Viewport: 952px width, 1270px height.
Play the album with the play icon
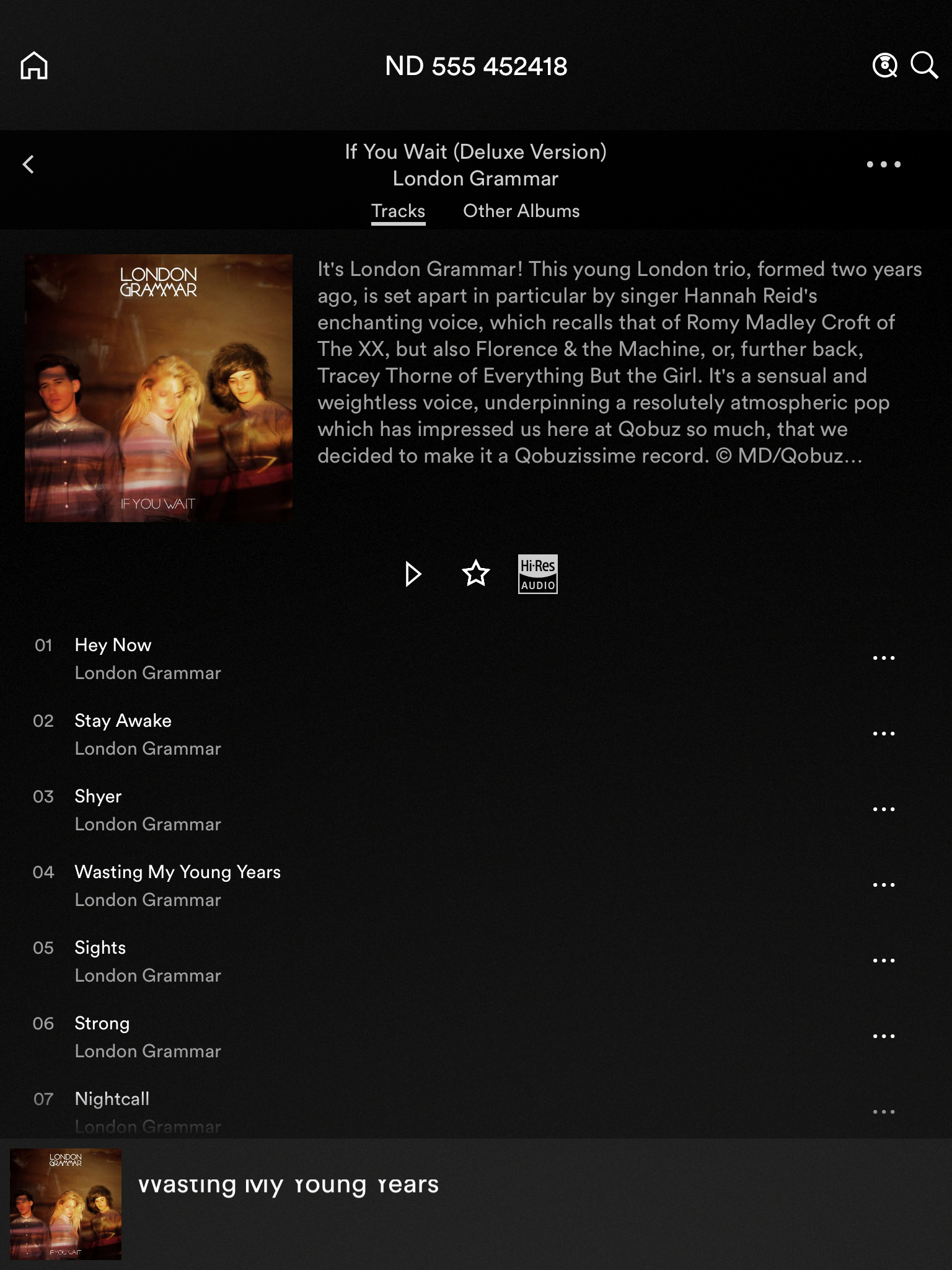413,574
